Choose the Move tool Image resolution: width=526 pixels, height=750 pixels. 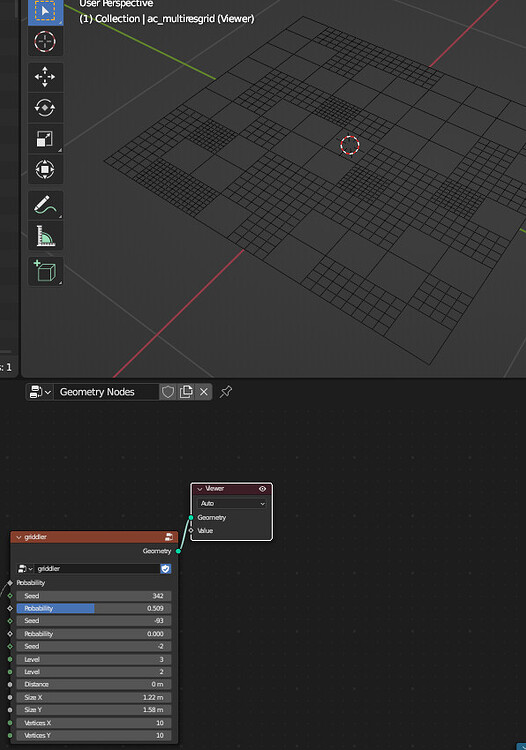click(x=45, y=77)
